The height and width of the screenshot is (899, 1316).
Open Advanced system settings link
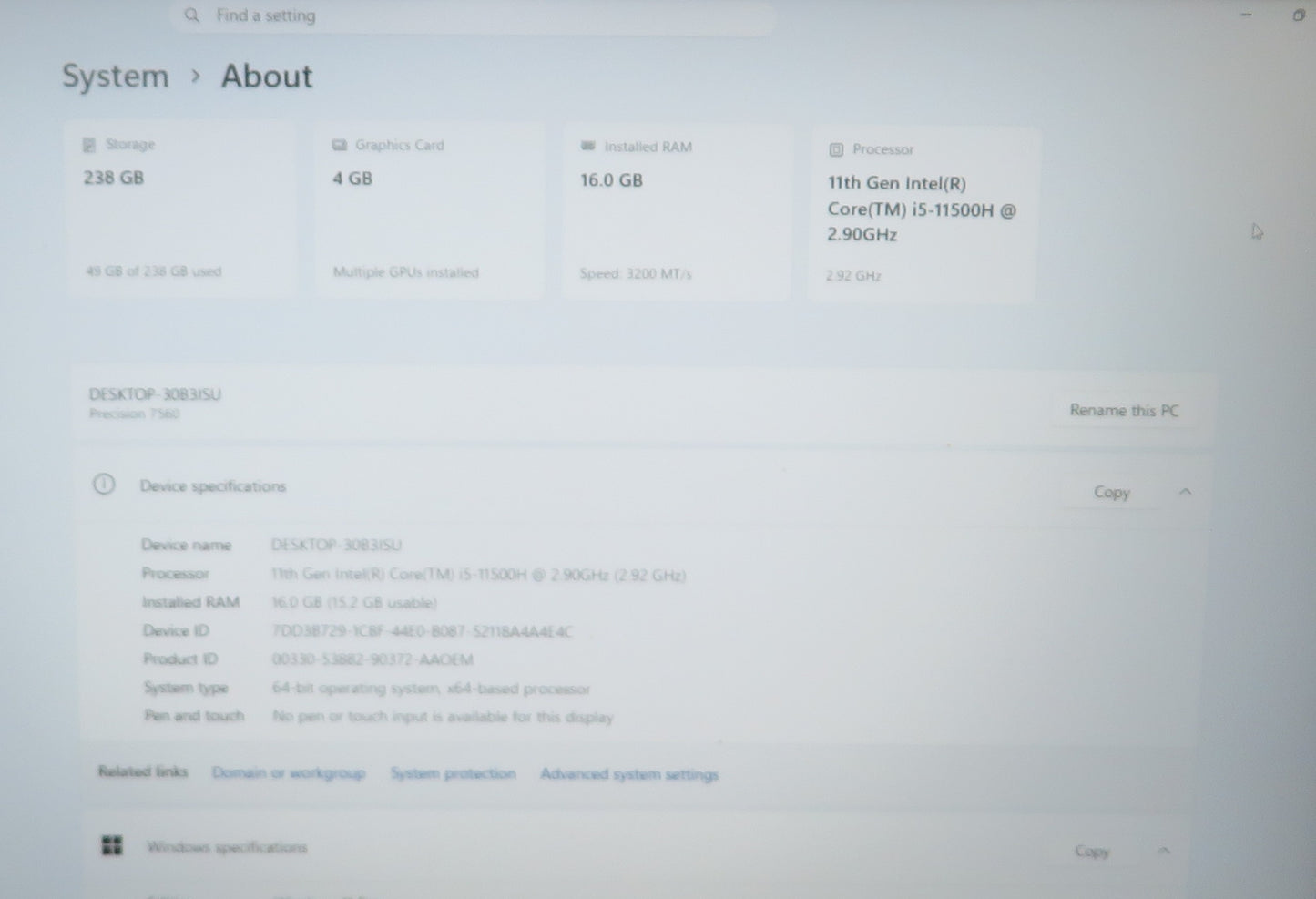(x=629, y=774)
